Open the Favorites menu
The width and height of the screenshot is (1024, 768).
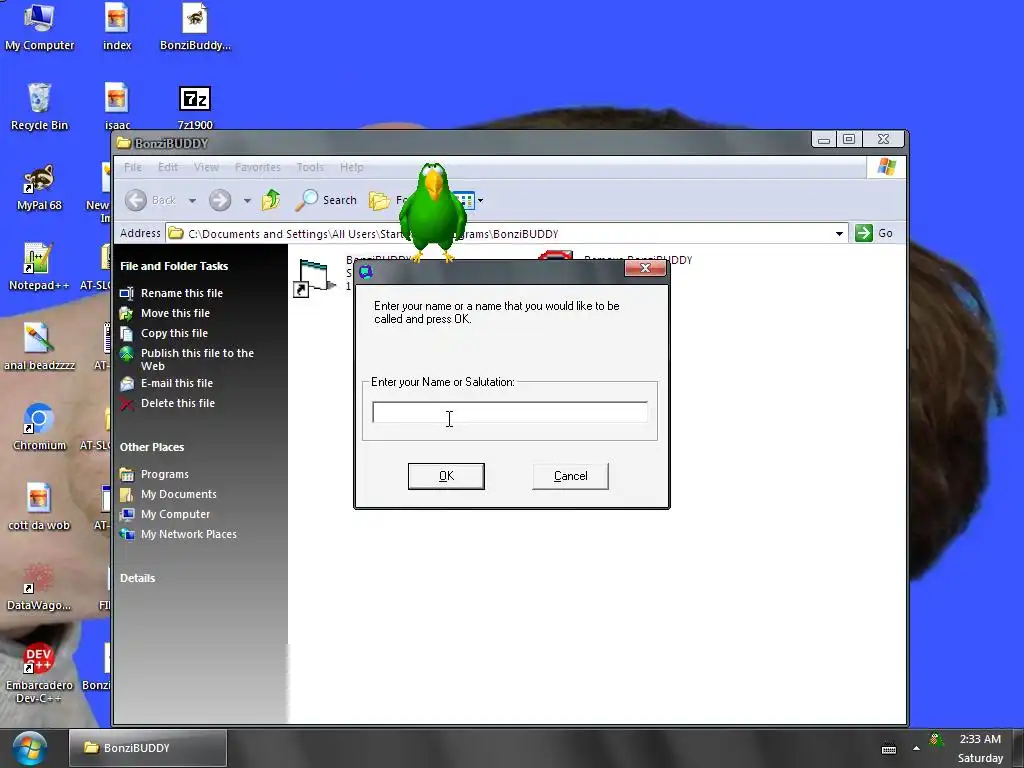click(257, 167)
